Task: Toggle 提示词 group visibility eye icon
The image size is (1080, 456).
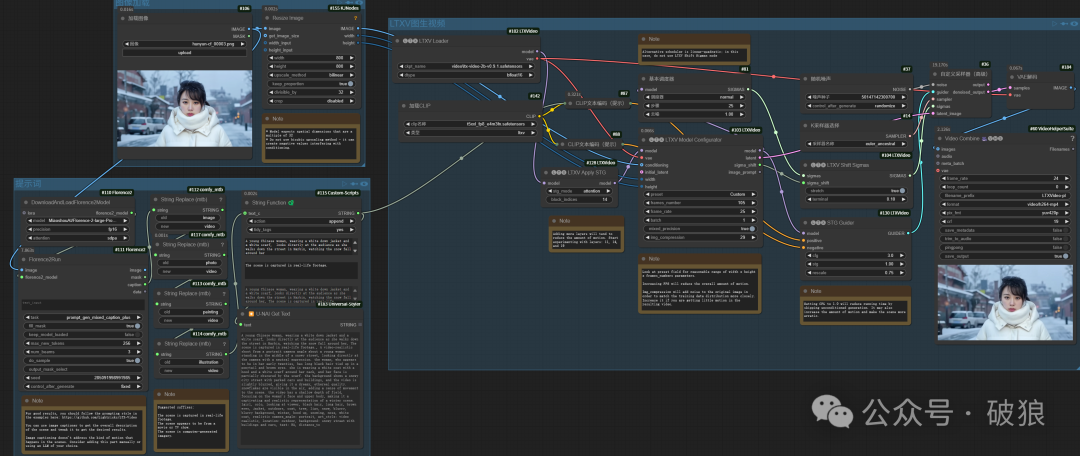Action: click(363, 184)
